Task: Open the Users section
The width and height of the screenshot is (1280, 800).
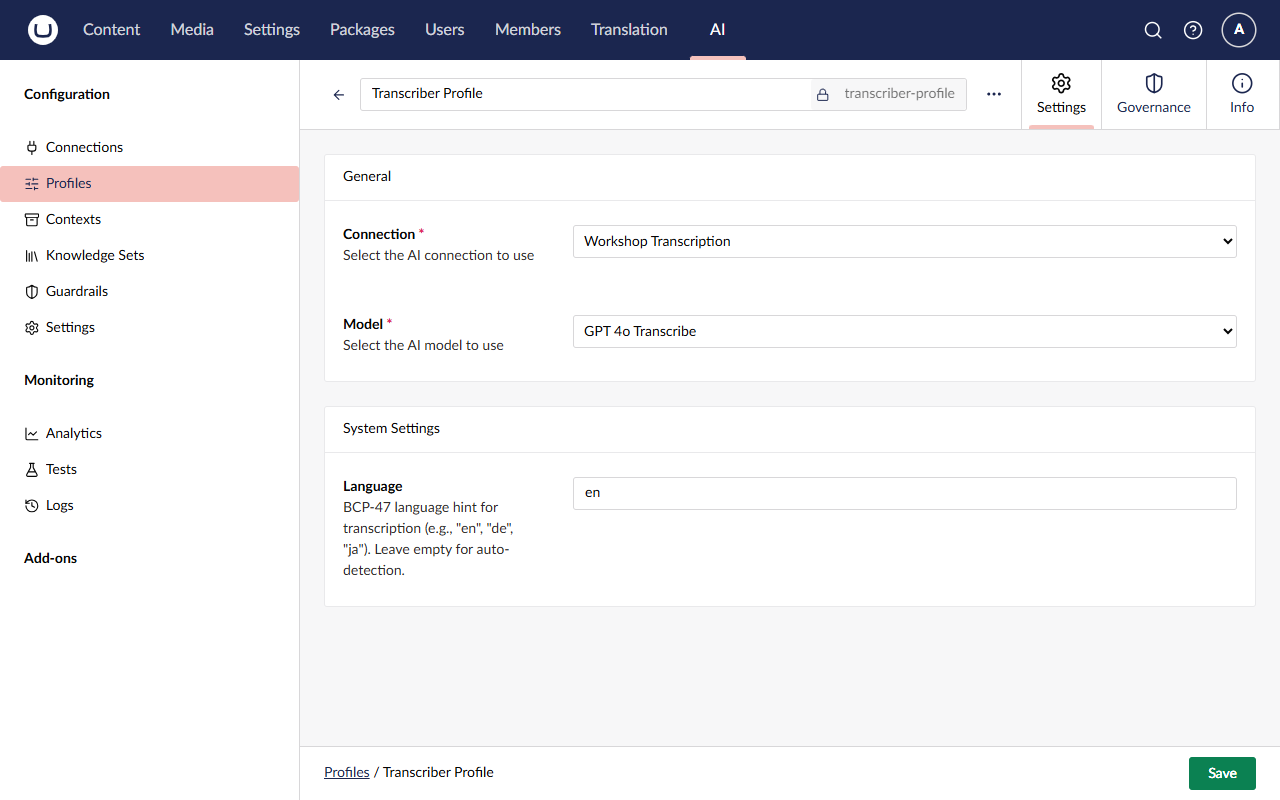Action: tap(444, 30)
